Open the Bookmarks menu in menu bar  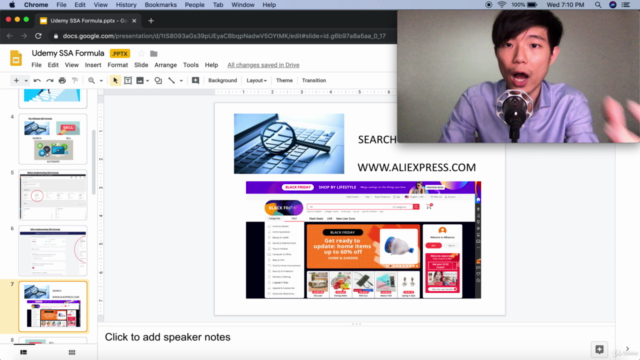coord(160,5)
